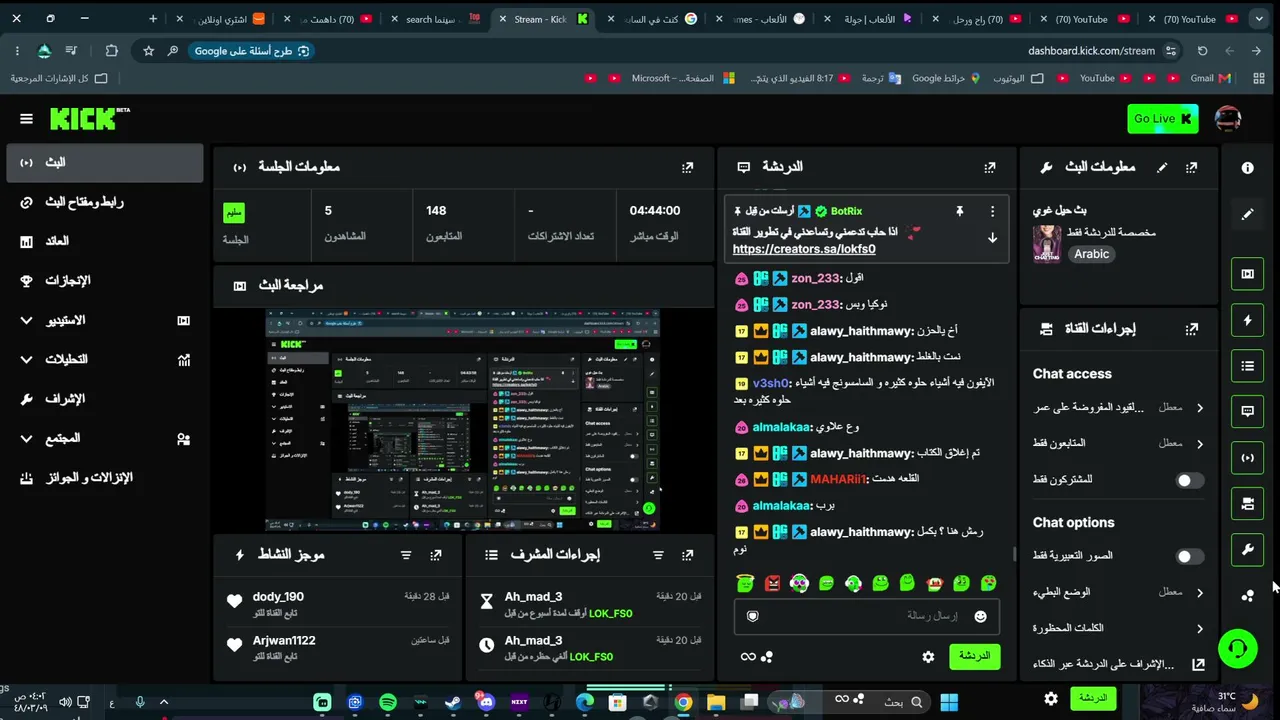The image size is (1280, 720).
Task: Open الكلمات المحظورة banned words settings
Action: coord(1118,628)
